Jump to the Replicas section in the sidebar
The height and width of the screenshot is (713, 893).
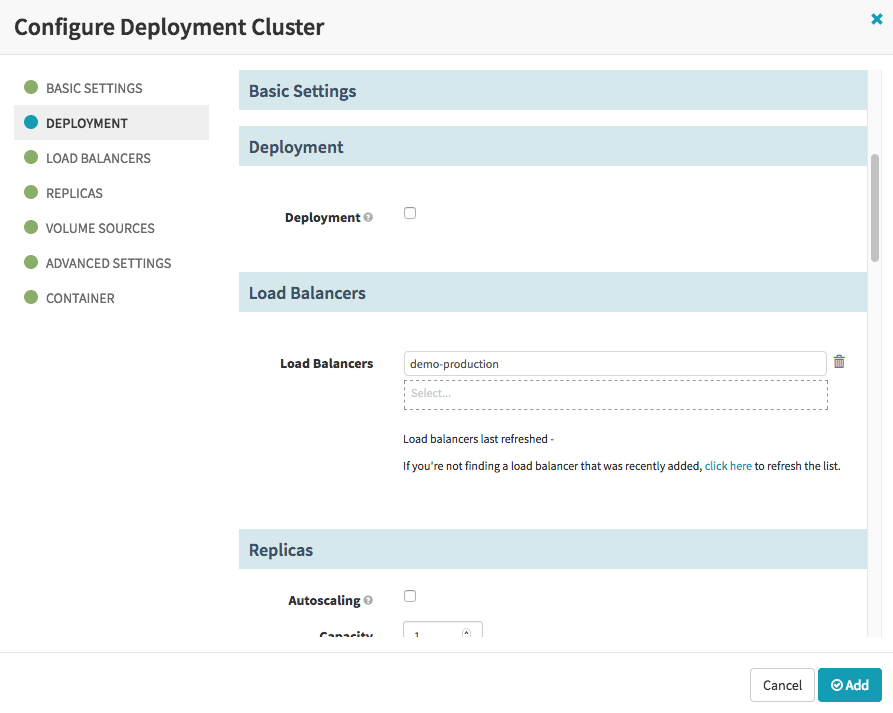pyautogui.click(x=74, y=193)
